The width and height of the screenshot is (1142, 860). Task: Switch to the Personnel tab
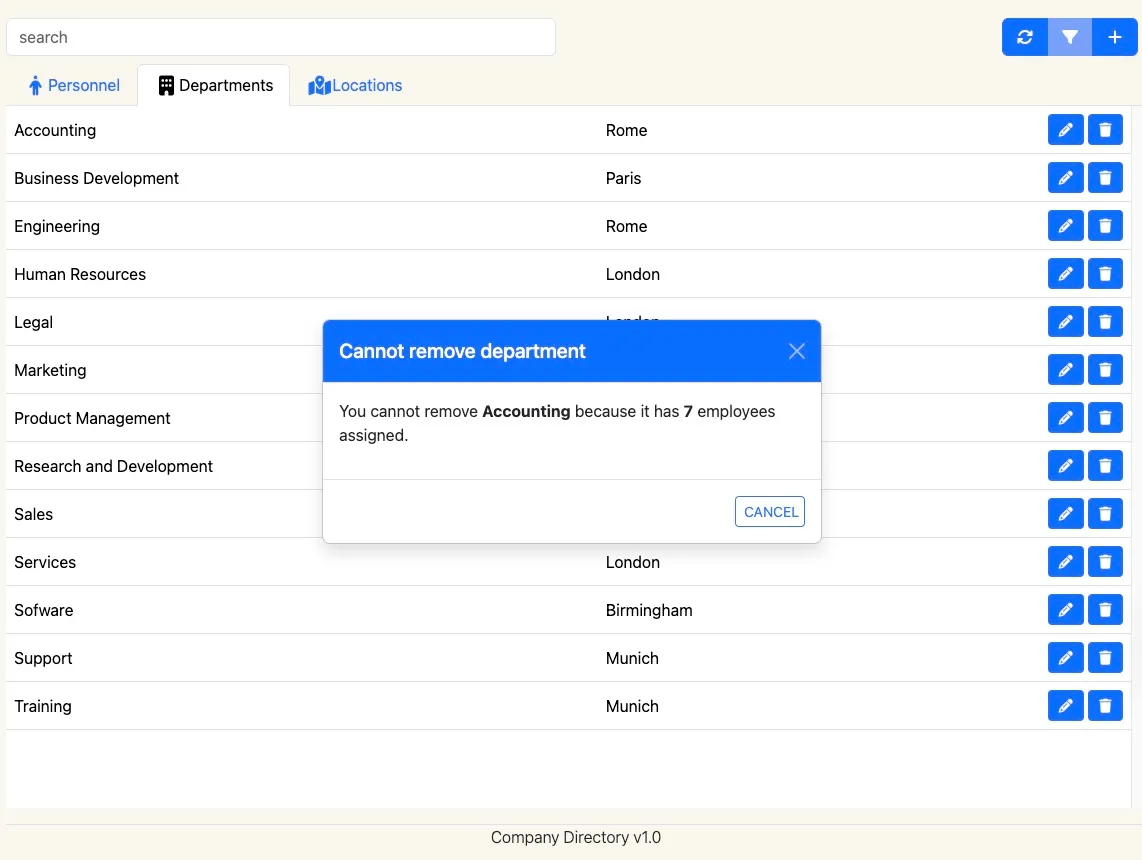point(74,86)
